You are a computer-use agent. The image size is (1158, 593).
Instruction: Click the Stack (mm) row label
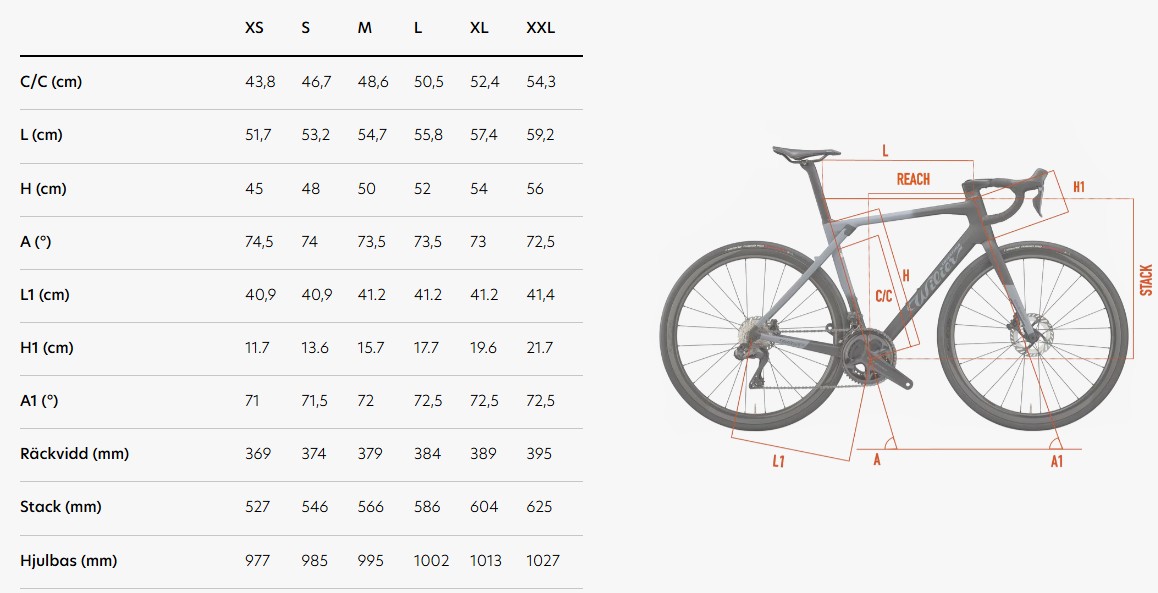click(x=61, y=507)
